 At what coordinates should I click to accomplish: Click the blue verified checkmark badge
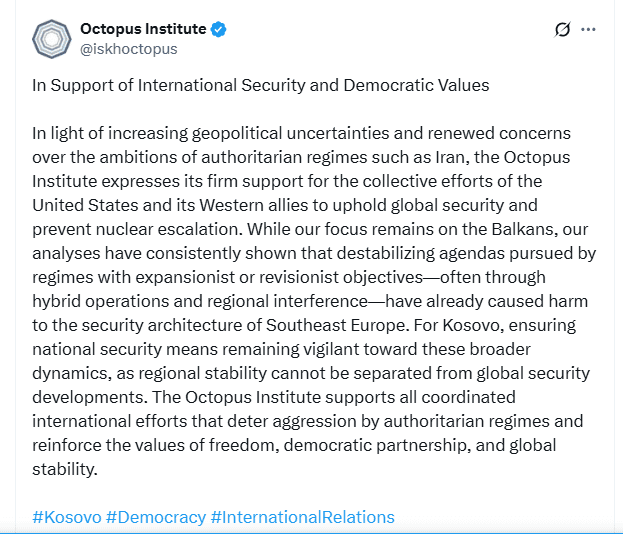pos(218,29)
